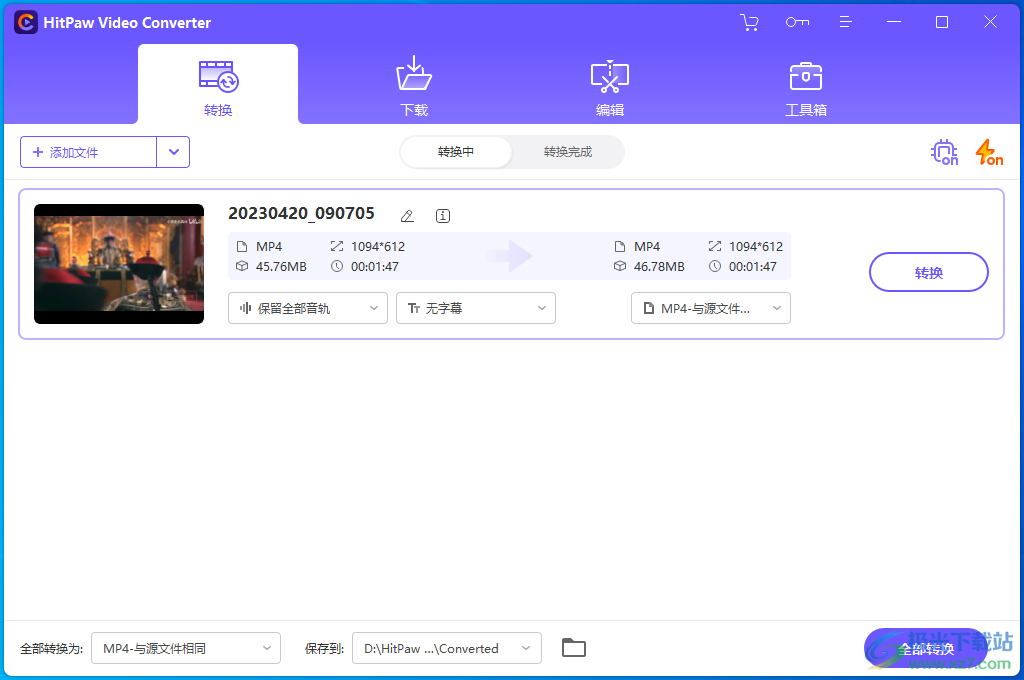
Task: Open the folder icon to browse save location
Action: 573,648
